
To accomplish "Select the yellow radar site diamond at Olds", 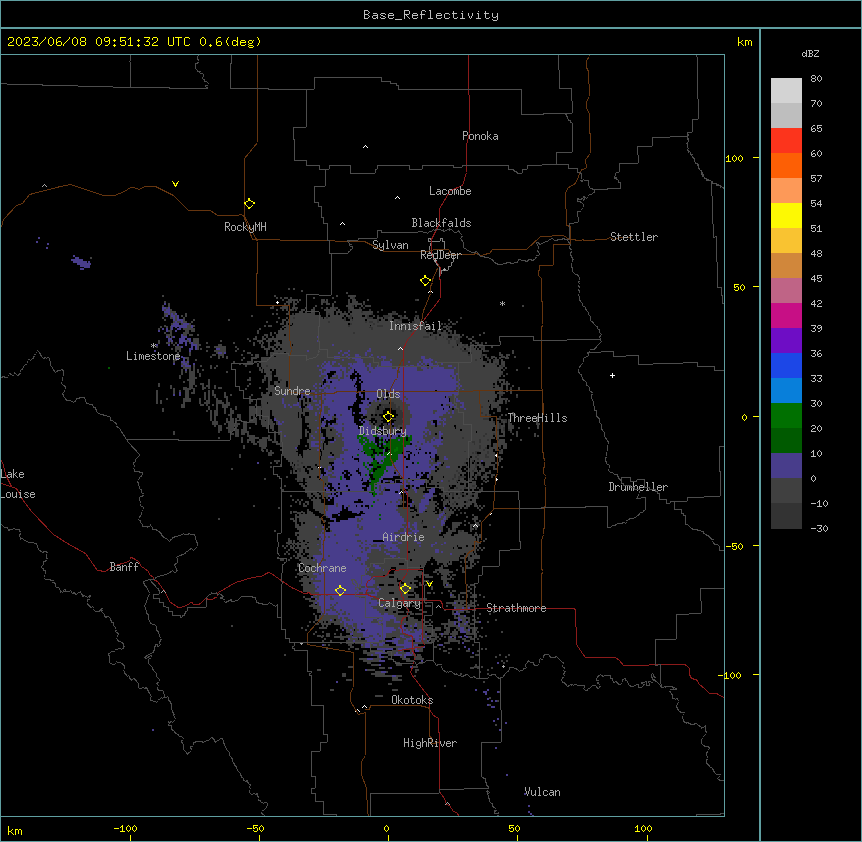I will [389, 416].
